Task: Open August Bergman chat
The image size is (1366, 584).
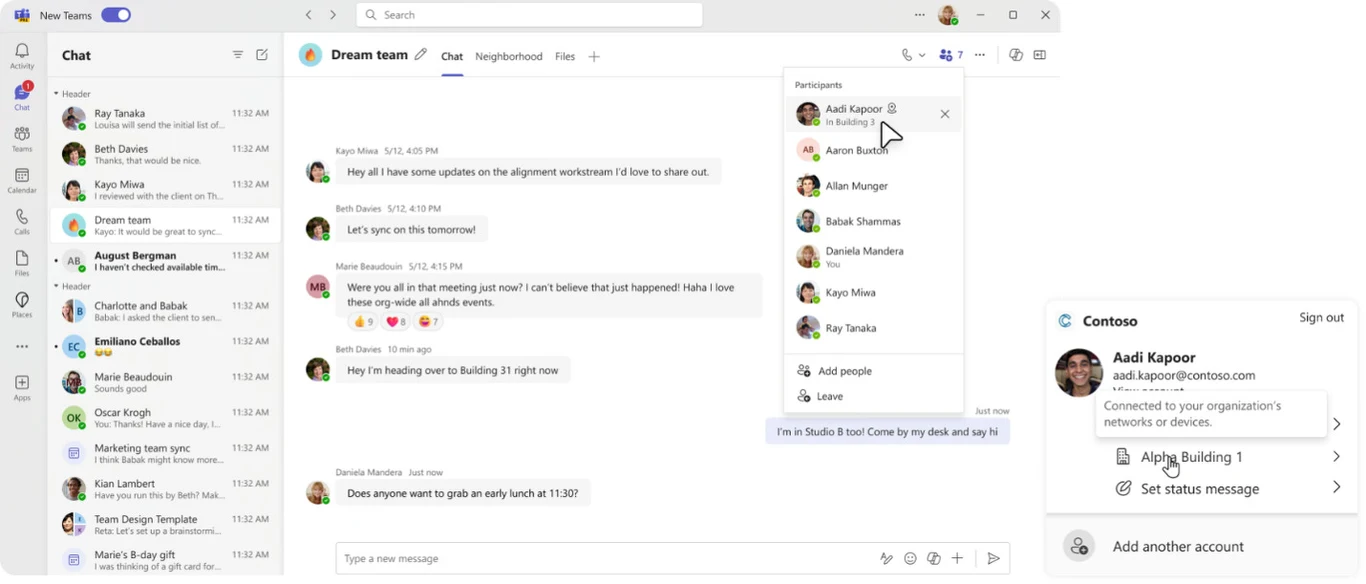Action: coord(166,261)
